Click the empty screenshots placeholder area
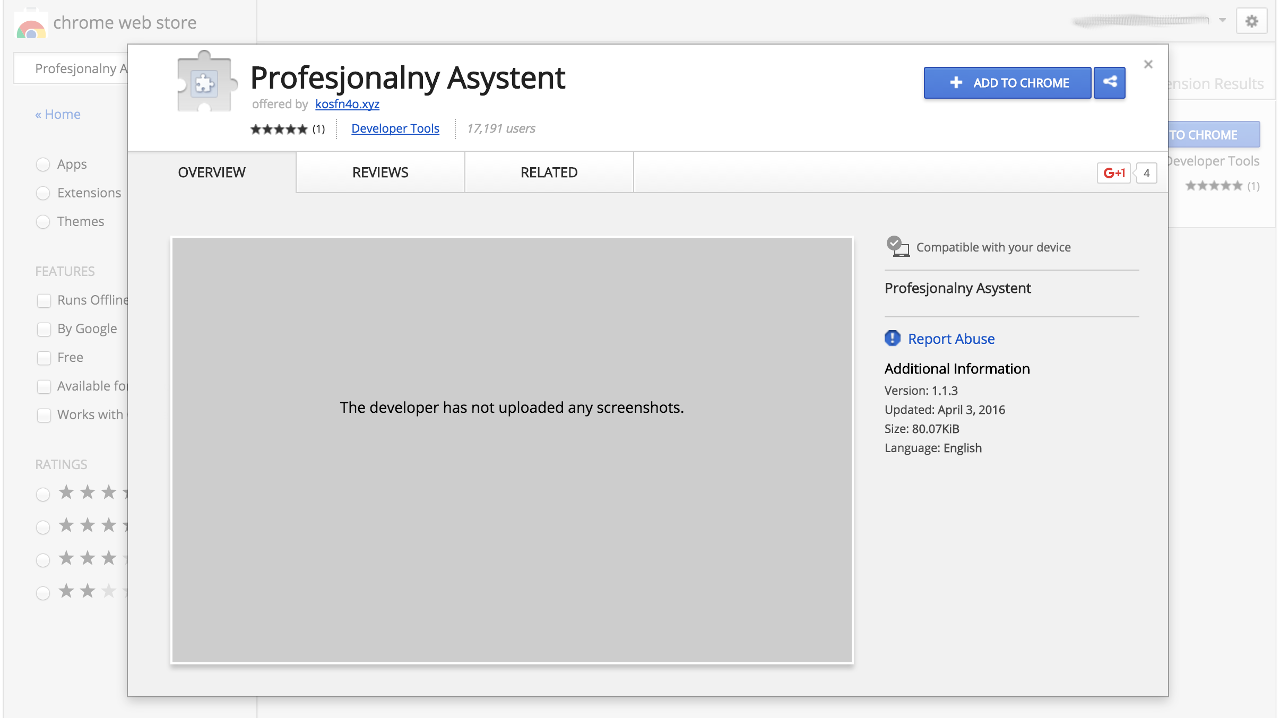1280x718 pixels. (x=512, y=450)
